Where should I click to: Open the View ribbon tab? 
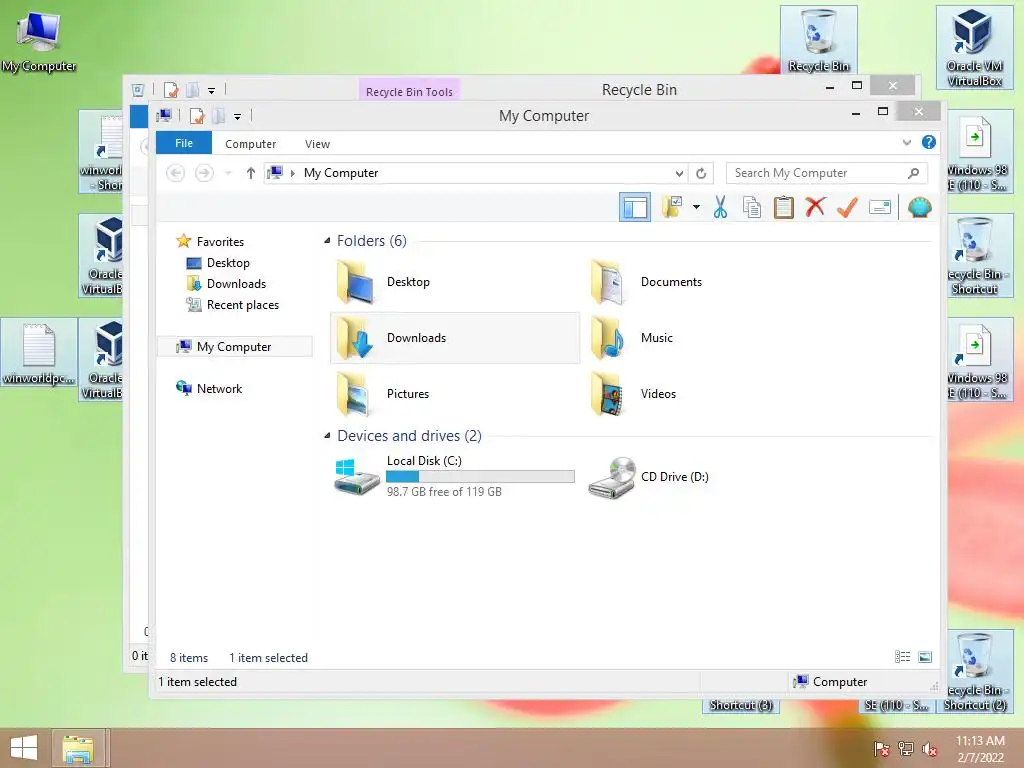[x=317, y=144]
